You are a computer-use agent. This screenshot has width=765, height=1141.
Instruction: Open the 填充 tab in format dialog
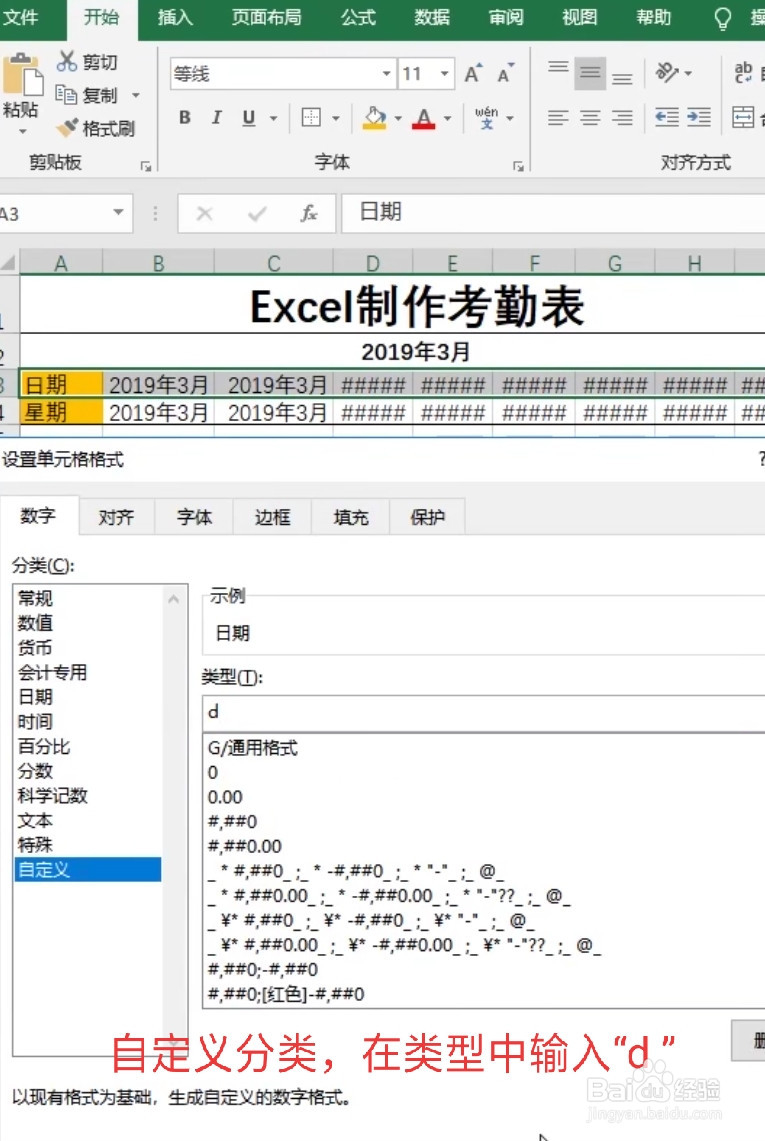click(351, 517)
